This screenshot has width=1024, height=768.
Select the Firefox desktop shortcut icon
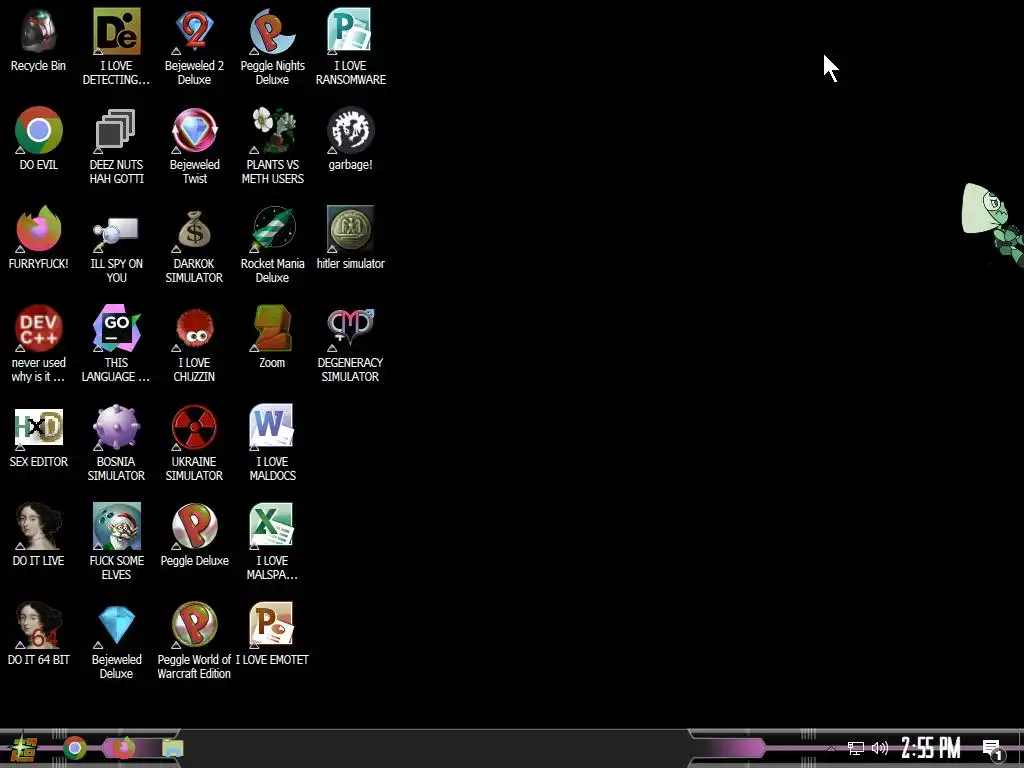pos(39,229)
